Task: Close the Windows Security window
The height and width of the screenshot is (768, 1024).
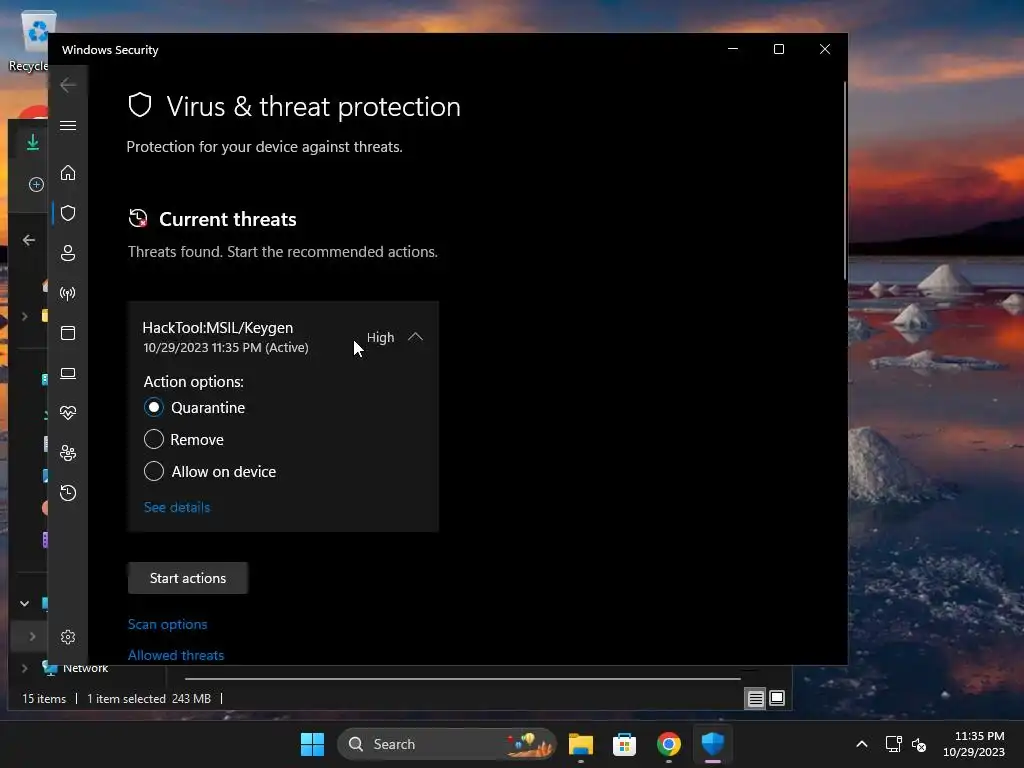Action: coord(825,49)
